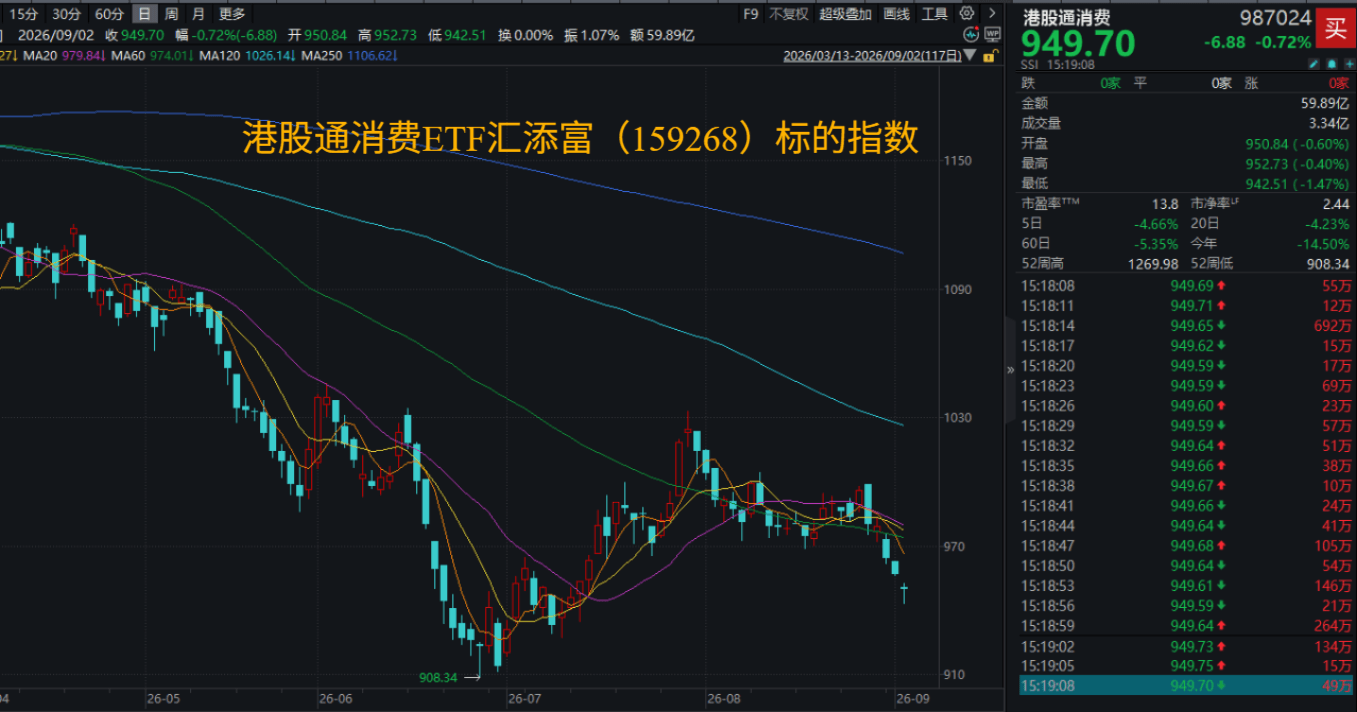The width and height of the screenshot is (1357, 712).
Task: Click the right chevron in top toolbar
Action: [992, 14]
